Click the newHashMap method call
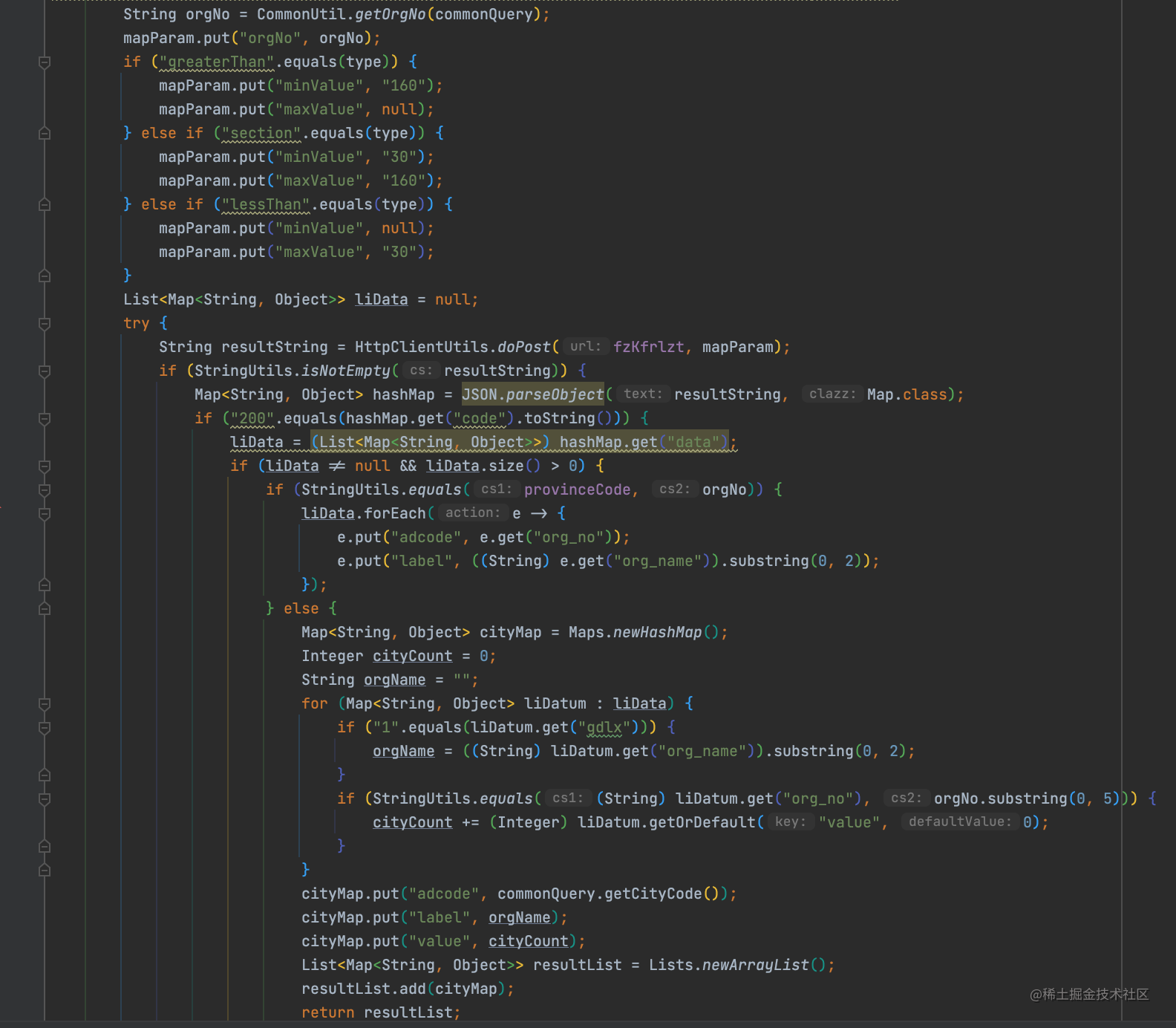The image size is (1176, 1028). point(657,632)
